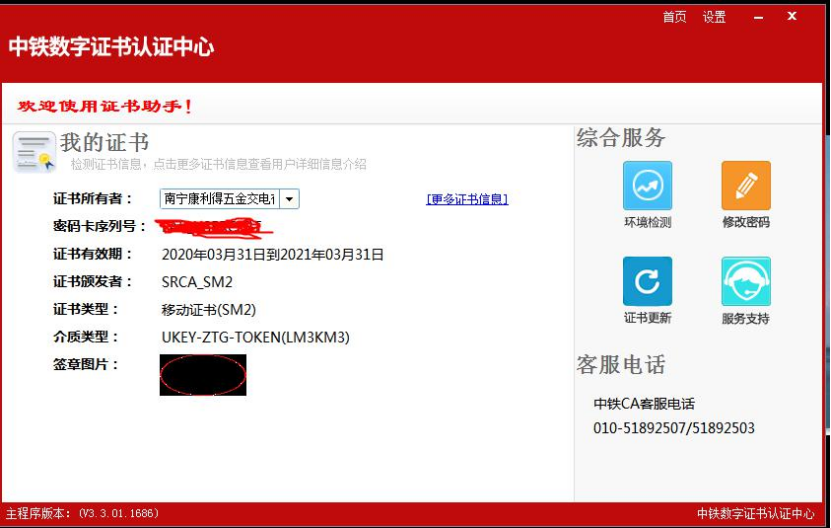This screenshot has height=528, width=831.
Task: Close the certificate assistant window
Action: 792,16
